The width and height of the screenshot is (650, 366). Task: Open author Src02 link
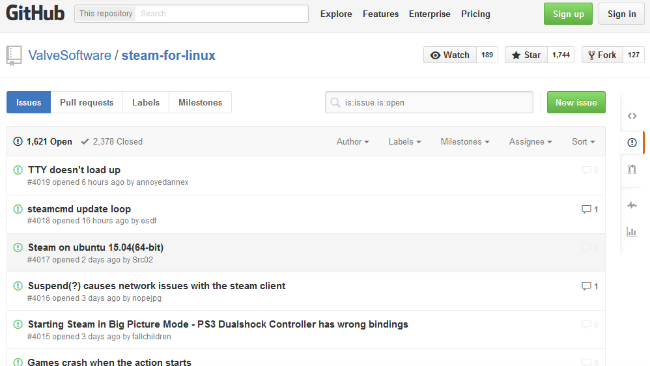[x=143, y=260]
